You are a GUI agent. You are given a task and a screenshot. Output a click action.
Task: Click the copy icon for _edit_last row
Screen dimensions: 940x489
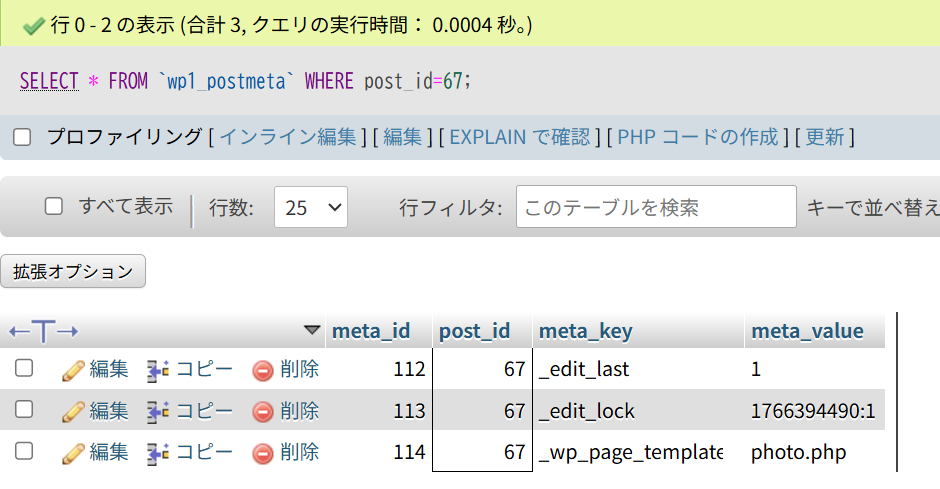158,370
